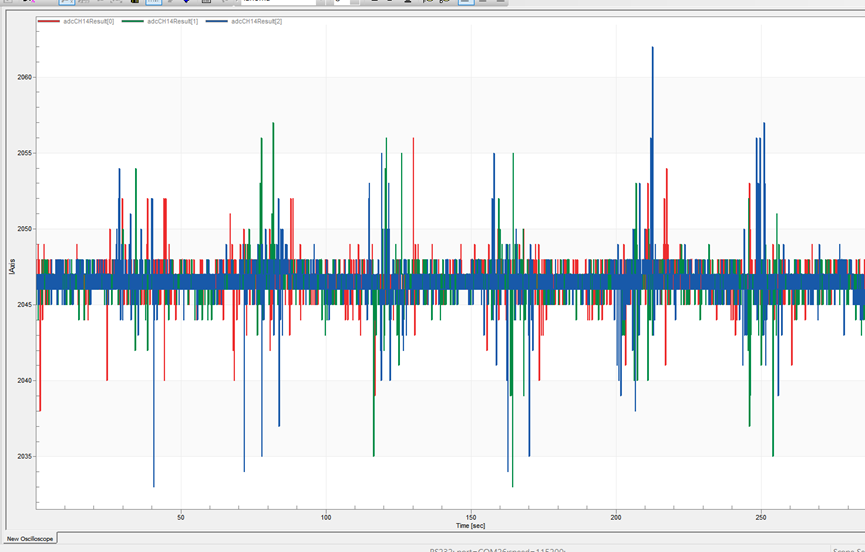Click the adcCH14Result[1] legend label
865x552 pixels.
click(x=173, y=22)
